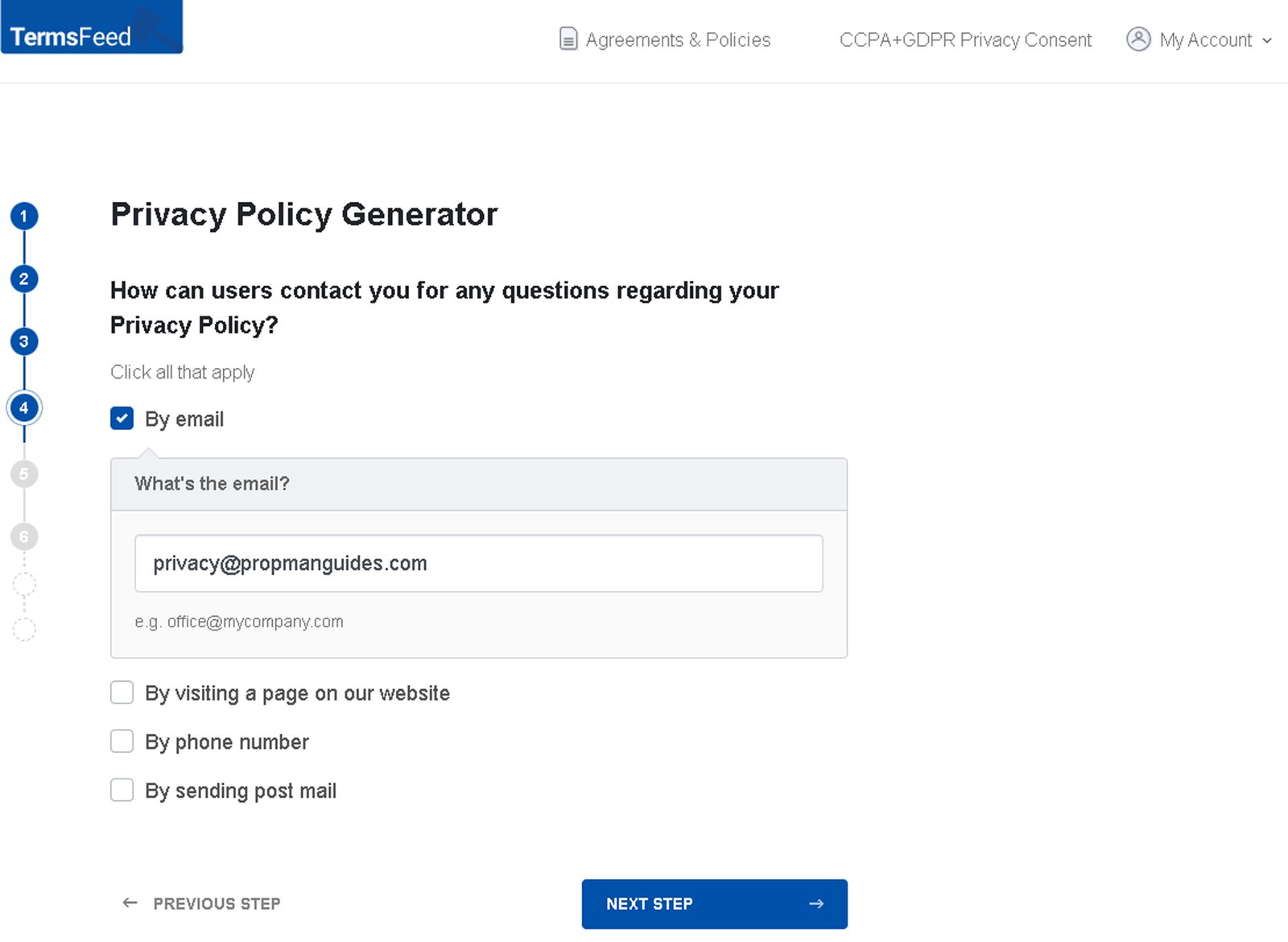Screen dimensions: 1288x942
Task: Go to step 3 in the progress stepper
Action: [x=24, y=341]
